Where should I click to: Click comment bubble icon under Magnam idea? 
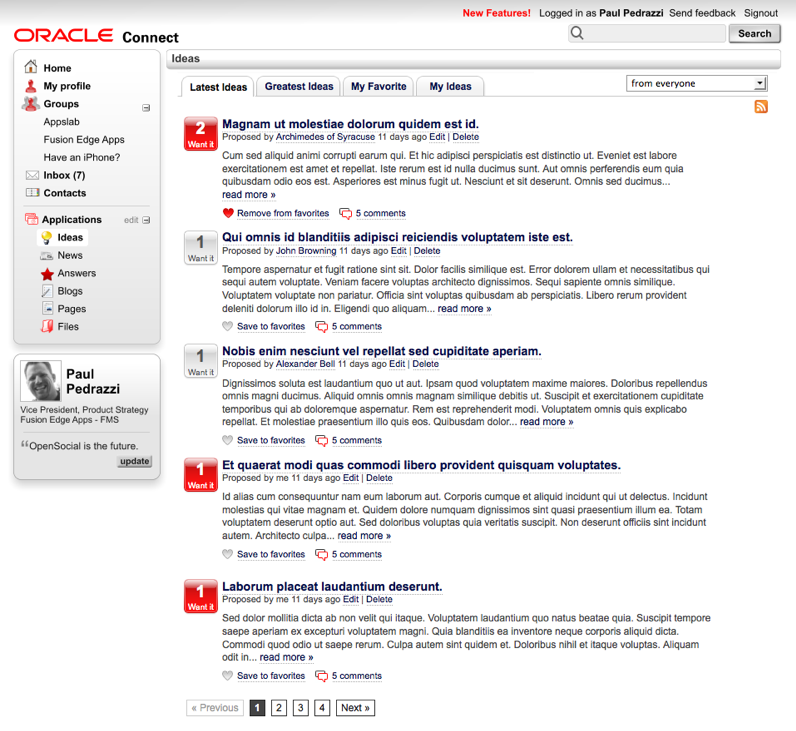click(x=346, y=214)
